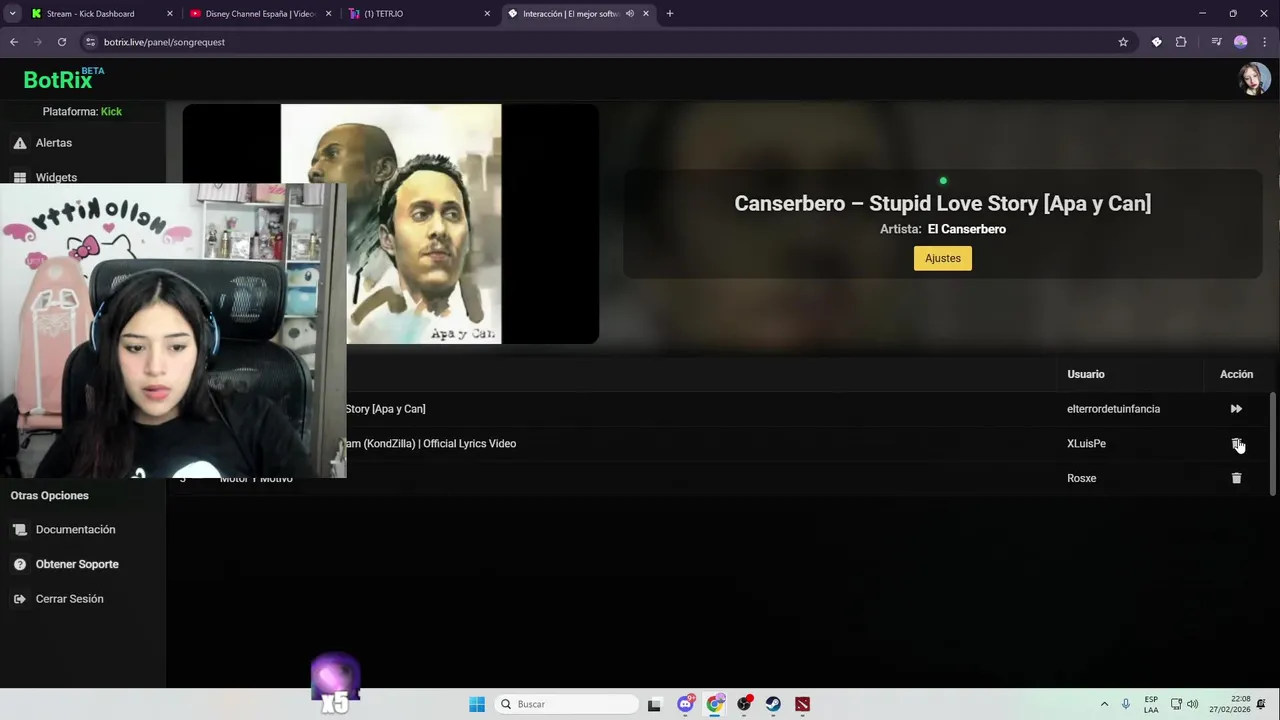Reload the page

point(62,42)
